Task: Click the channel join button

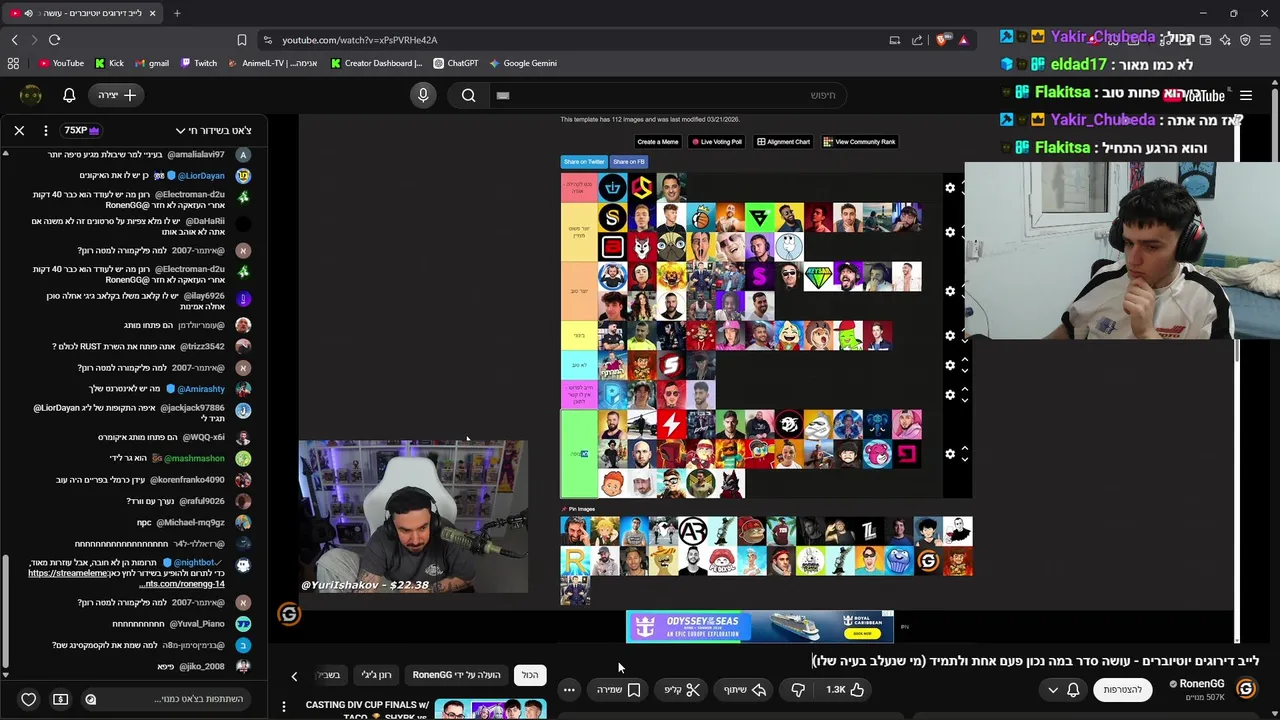Action: (1122, 689)
